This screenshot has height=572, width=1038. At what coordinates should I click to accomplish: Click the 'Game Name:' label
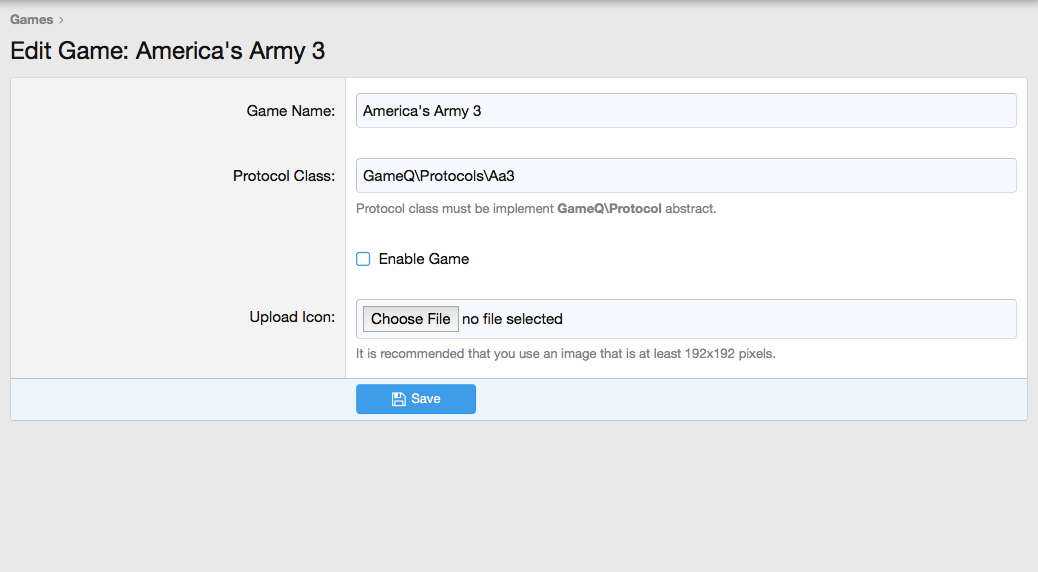coord(290,111)
